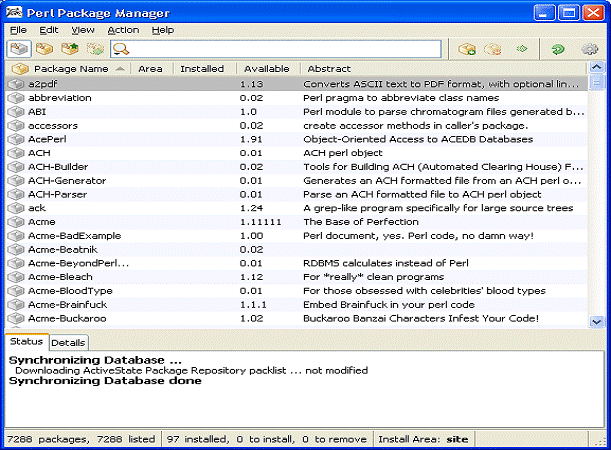Click abstract 'ACH perl object'
Viewport: 611px width, 450px height.
click(x=343, y=153)
